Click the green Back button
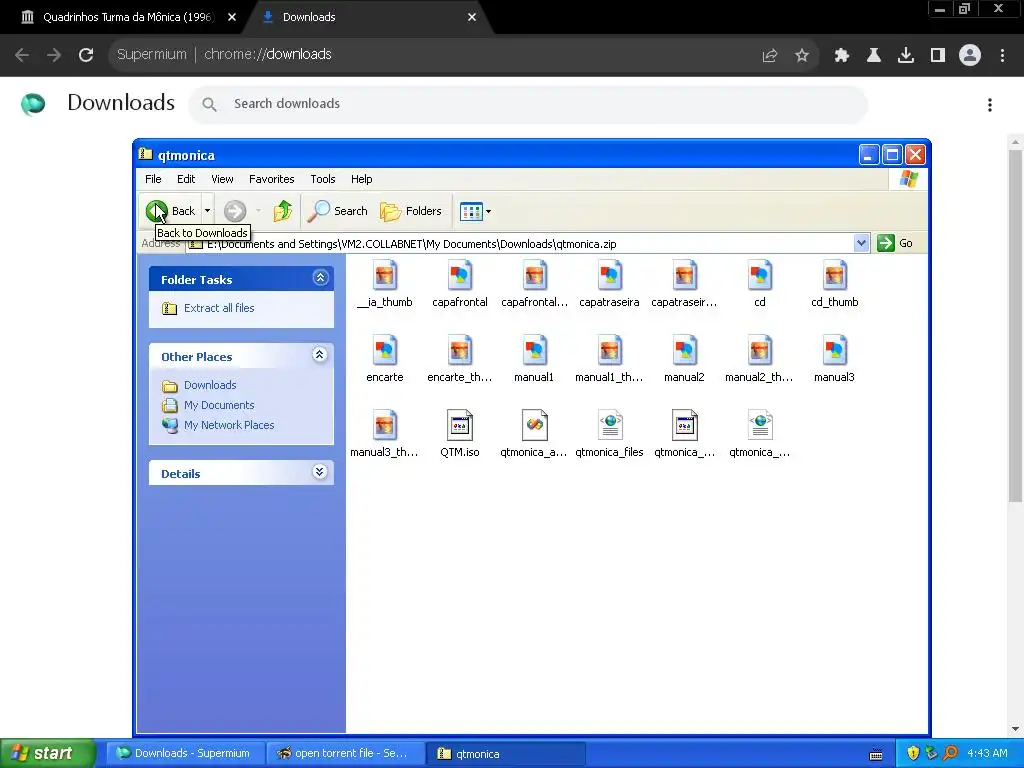 tap(170, 211)
